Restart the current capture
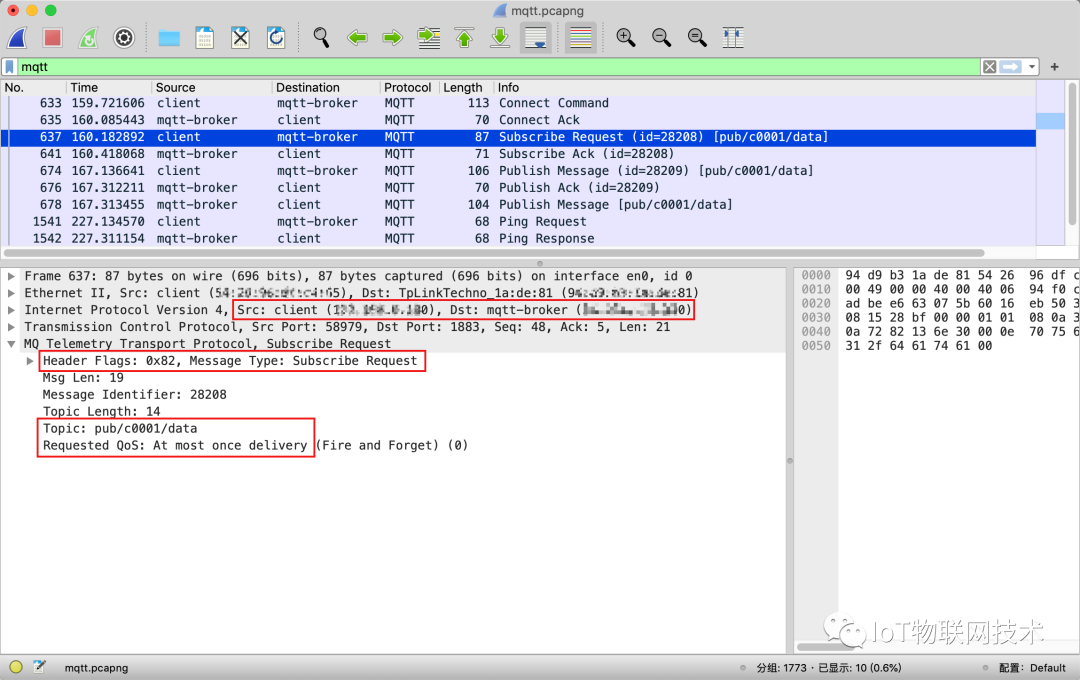 (x=88, y=38)
